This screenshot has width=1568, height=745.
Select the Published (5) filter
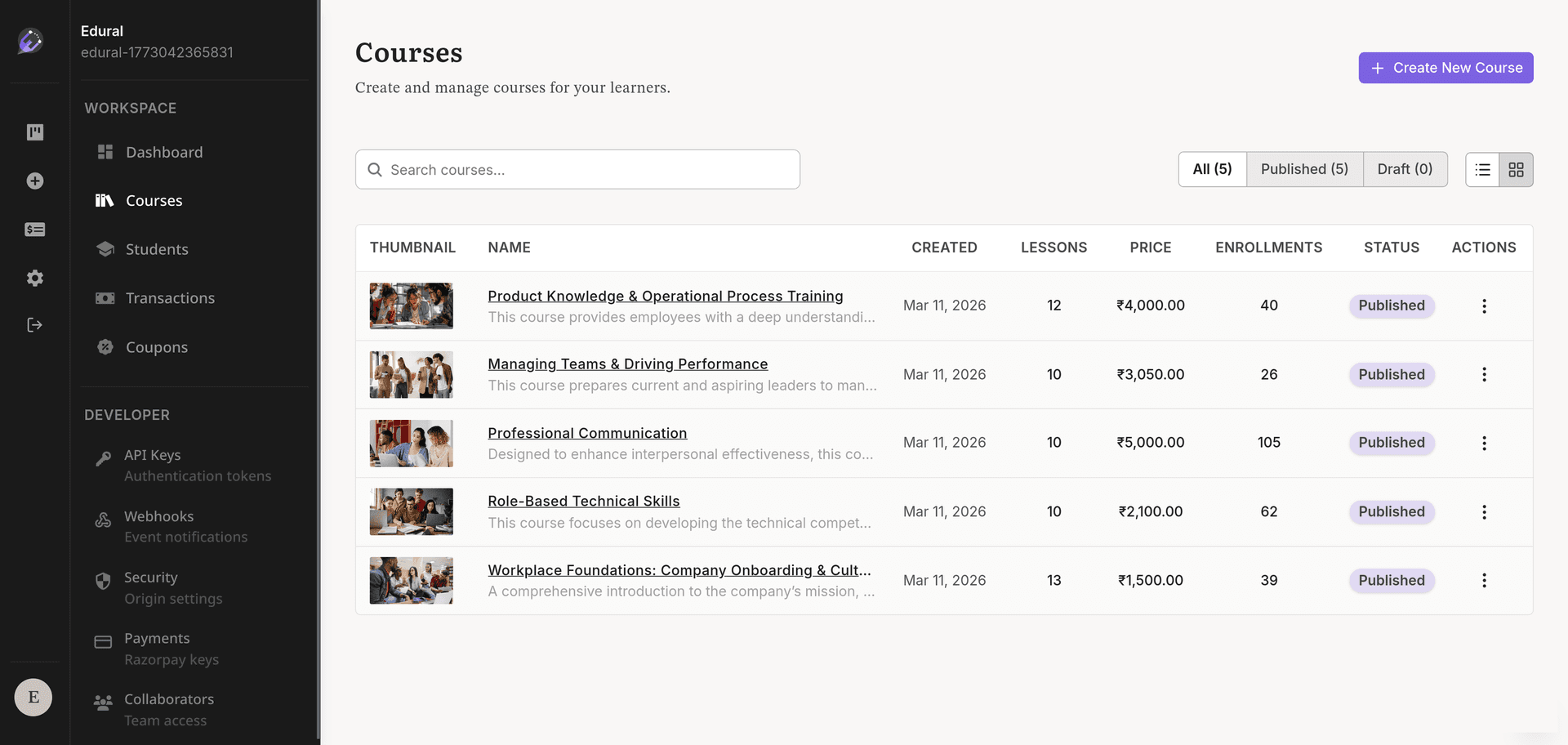pyautogui.click(x=1304, y=169)
